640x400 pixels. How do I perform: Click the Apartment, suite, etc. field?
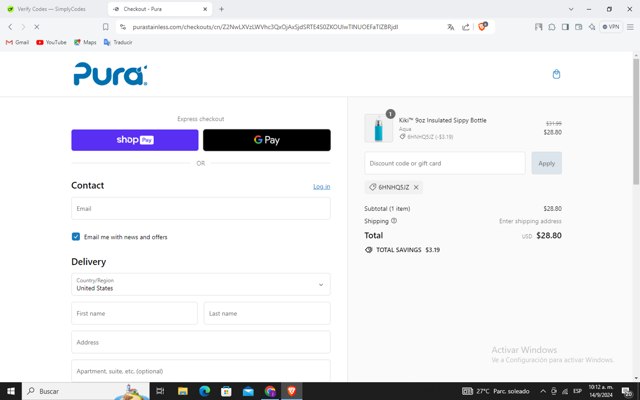coord(201,371)
